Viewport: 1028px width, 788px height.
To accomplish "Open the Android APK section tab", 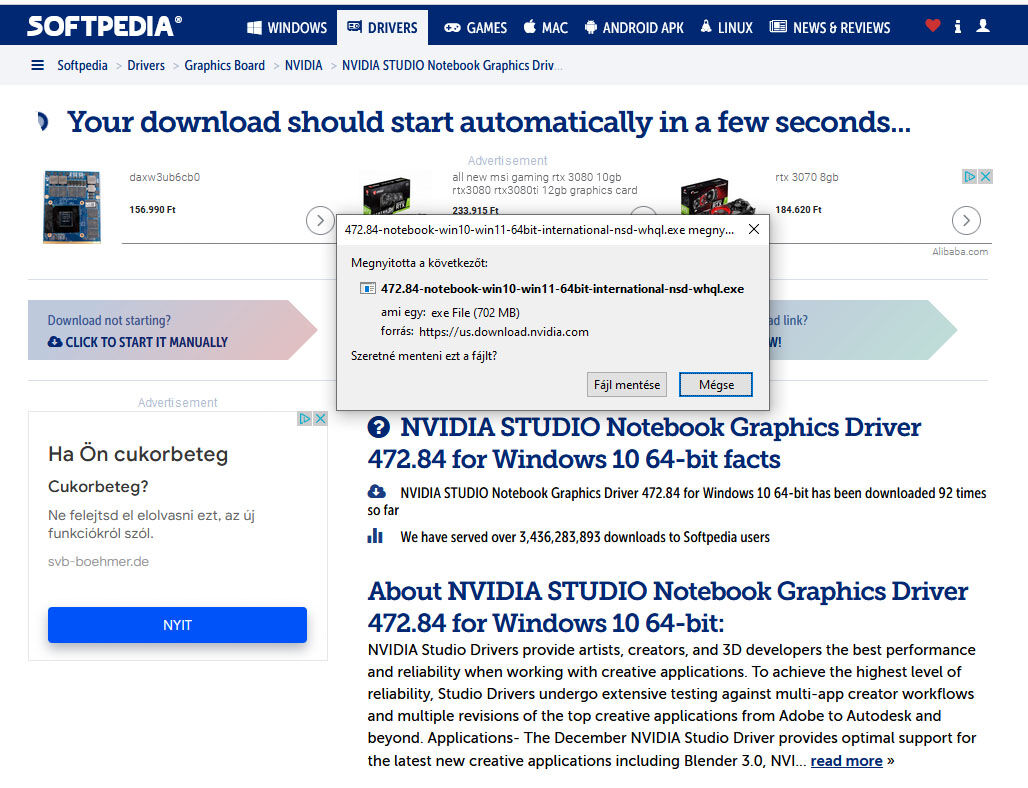I will (x=634, y=28).
